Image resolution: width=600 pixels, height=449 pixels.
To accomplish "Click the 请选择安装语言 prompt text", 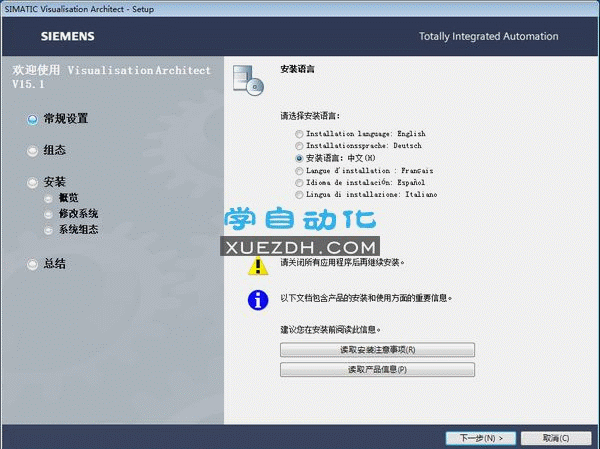I will point(310,116).
